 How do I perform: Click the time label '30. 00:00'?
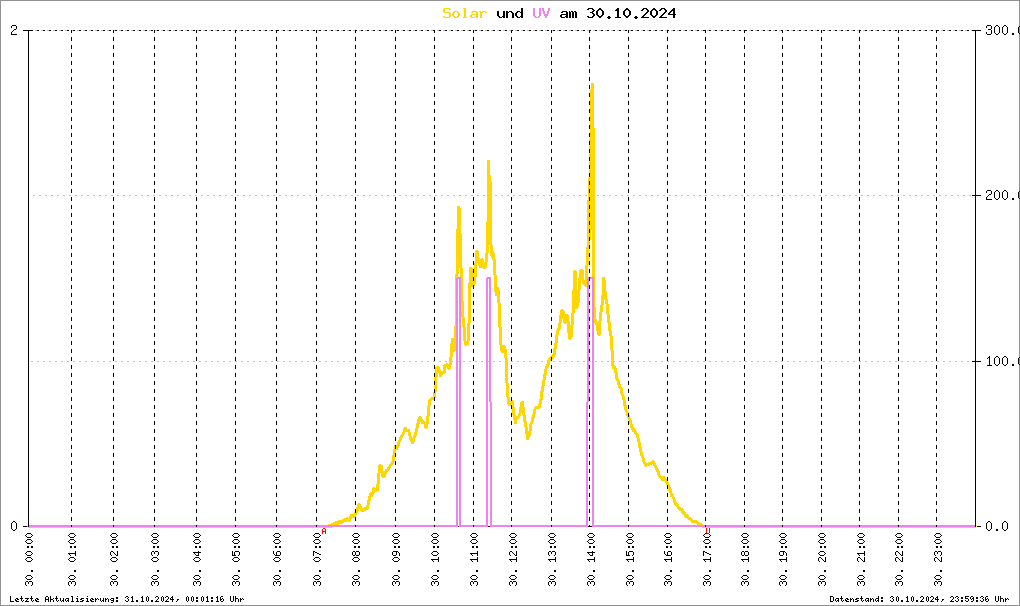point(29,560)
